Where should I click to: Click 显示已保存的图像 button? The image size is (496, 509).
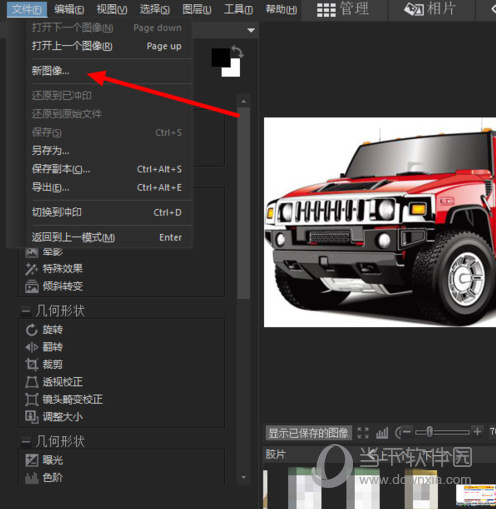coord(308,433)
